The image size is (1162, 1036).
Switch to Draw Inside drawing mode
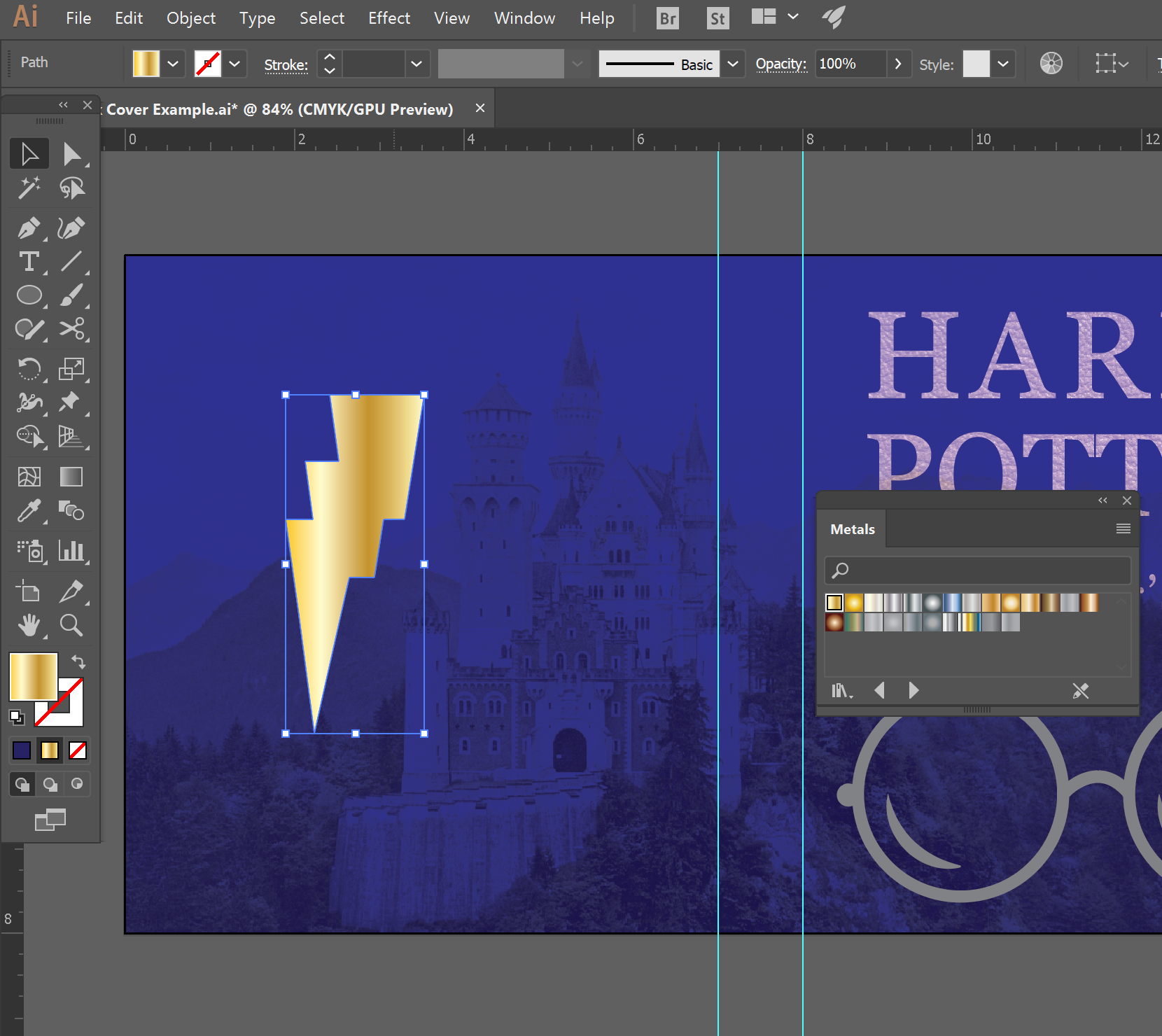pos(78,784)
